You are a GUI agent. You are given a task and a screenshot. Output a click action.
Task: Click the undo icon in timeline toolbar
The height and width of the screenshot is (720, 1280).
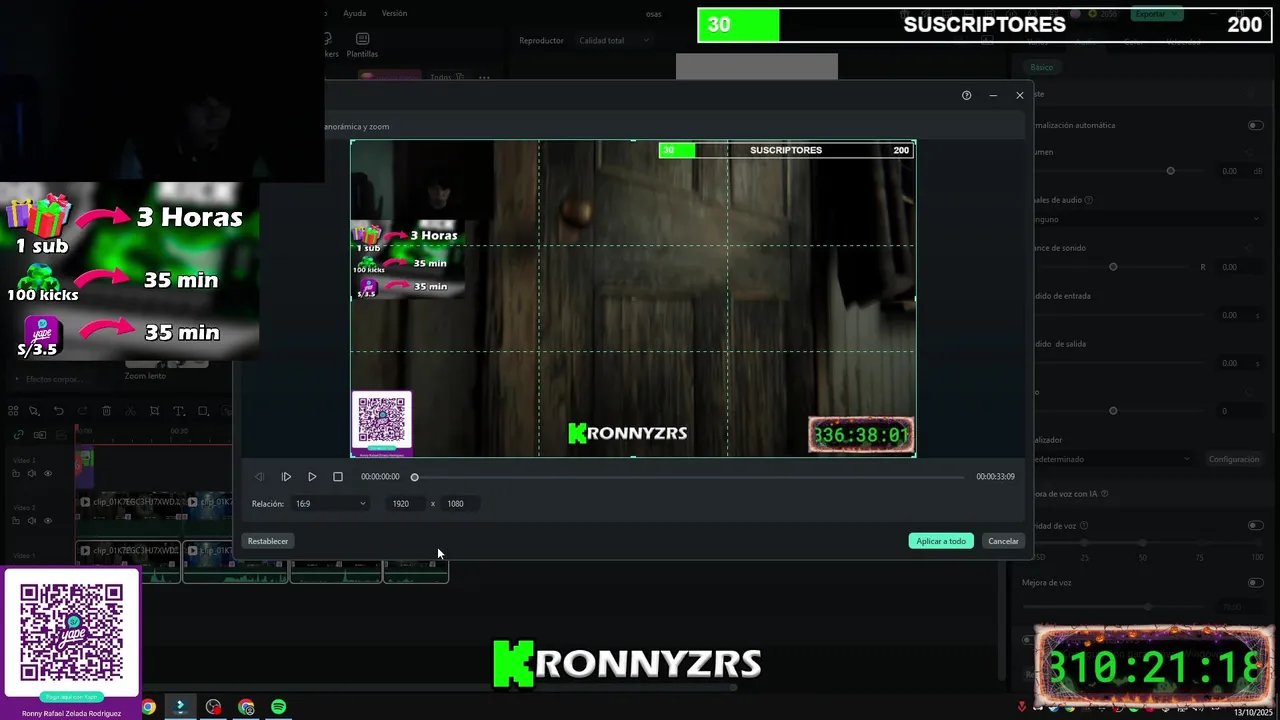(x=58, y=411)
